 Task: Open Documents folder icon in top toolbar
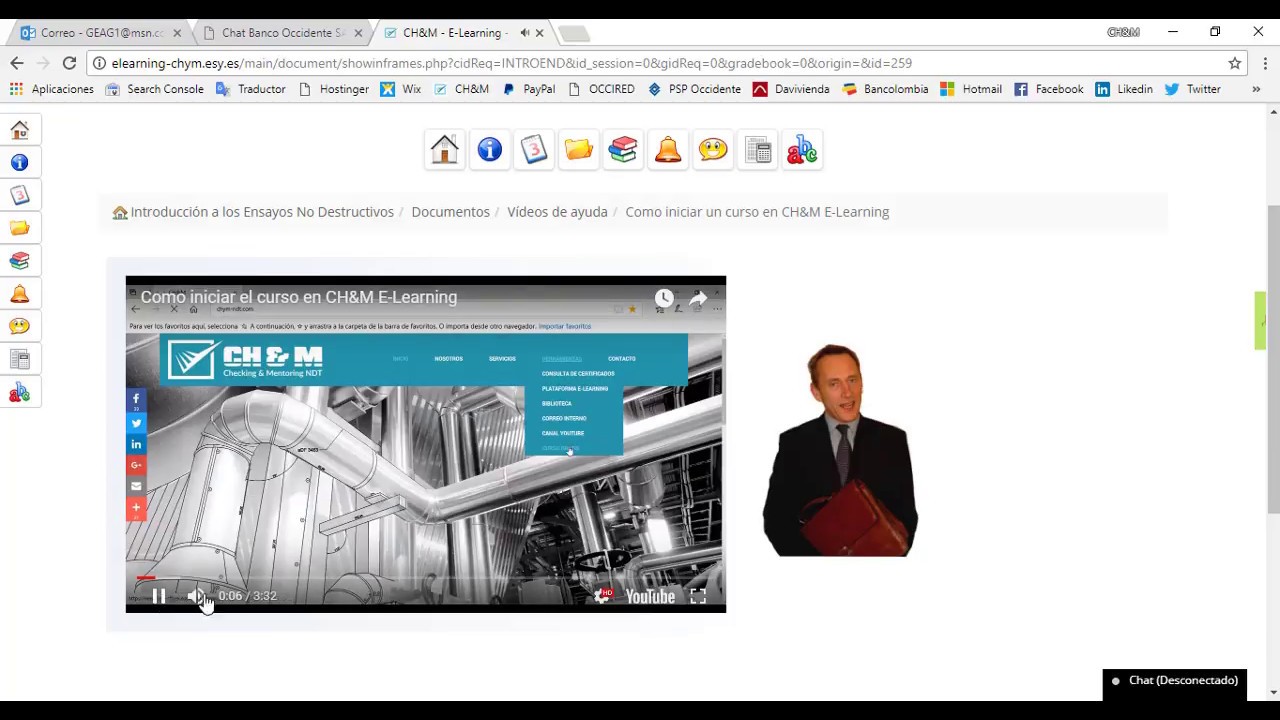pos(579,150)
